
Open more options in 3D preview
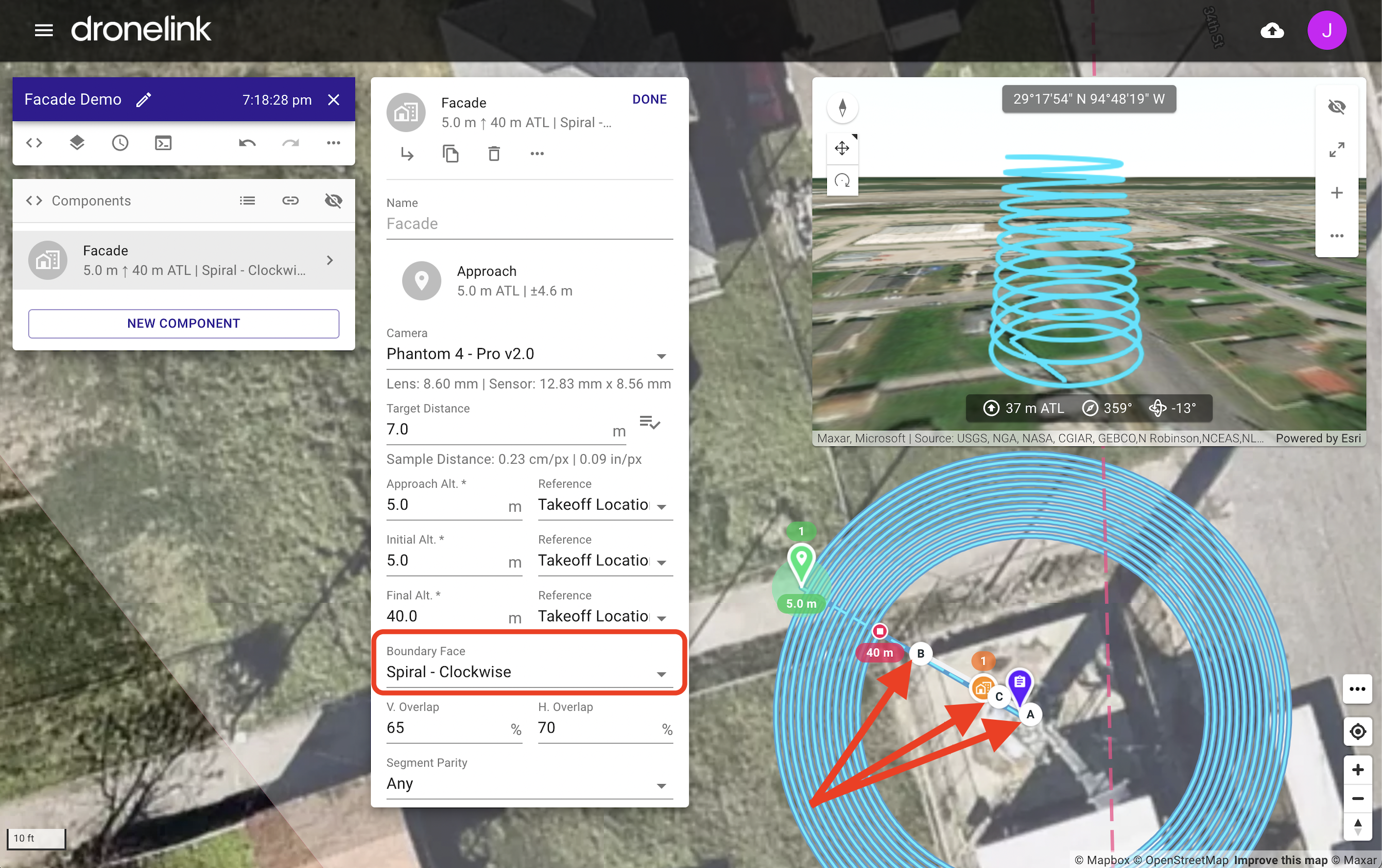coord(1337,236)
